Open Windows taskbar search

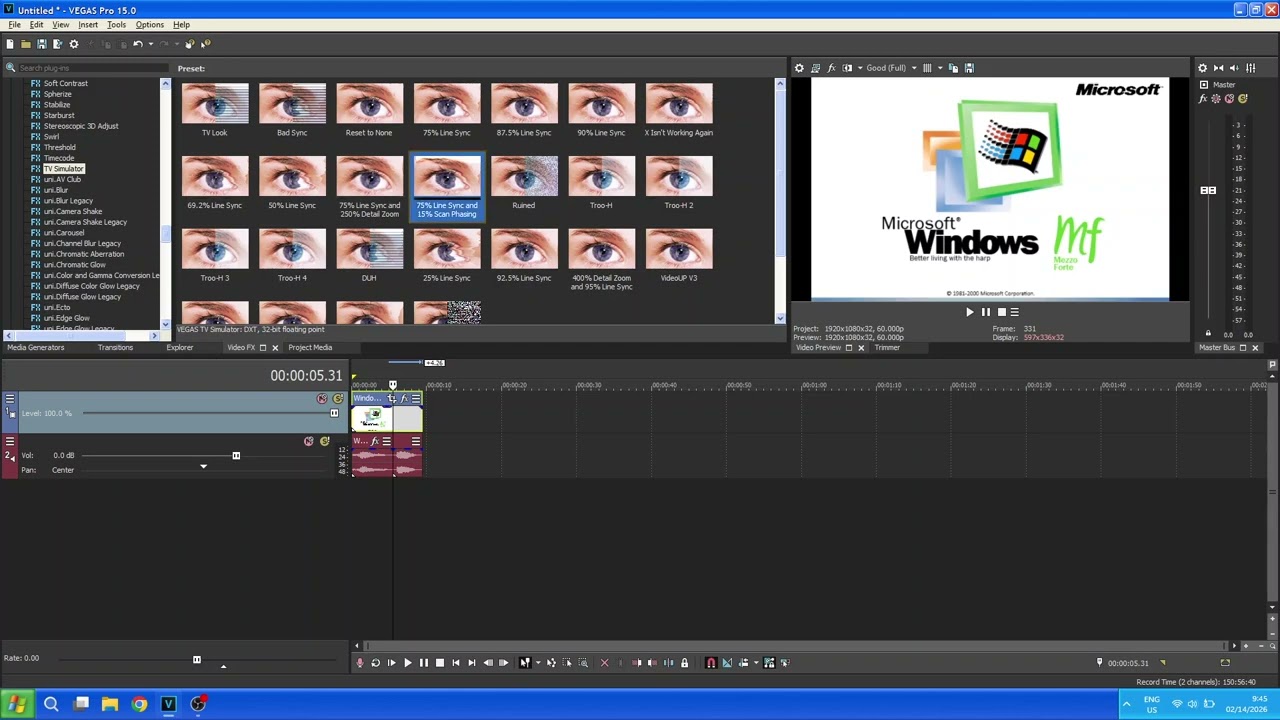pyautogui.click(x=51, y=704)
